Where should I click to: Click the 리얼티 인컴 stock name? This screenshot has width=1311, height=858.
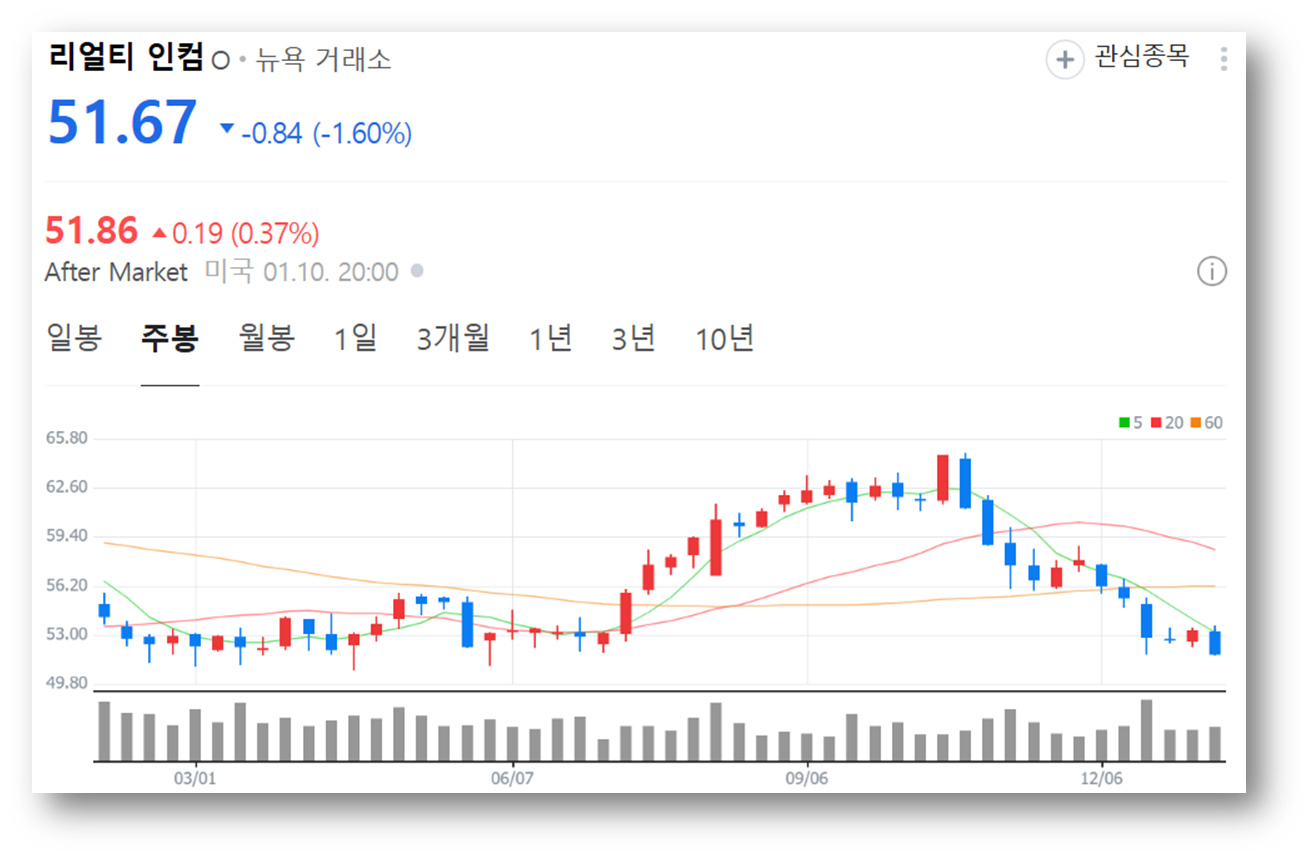click(126, 57)
